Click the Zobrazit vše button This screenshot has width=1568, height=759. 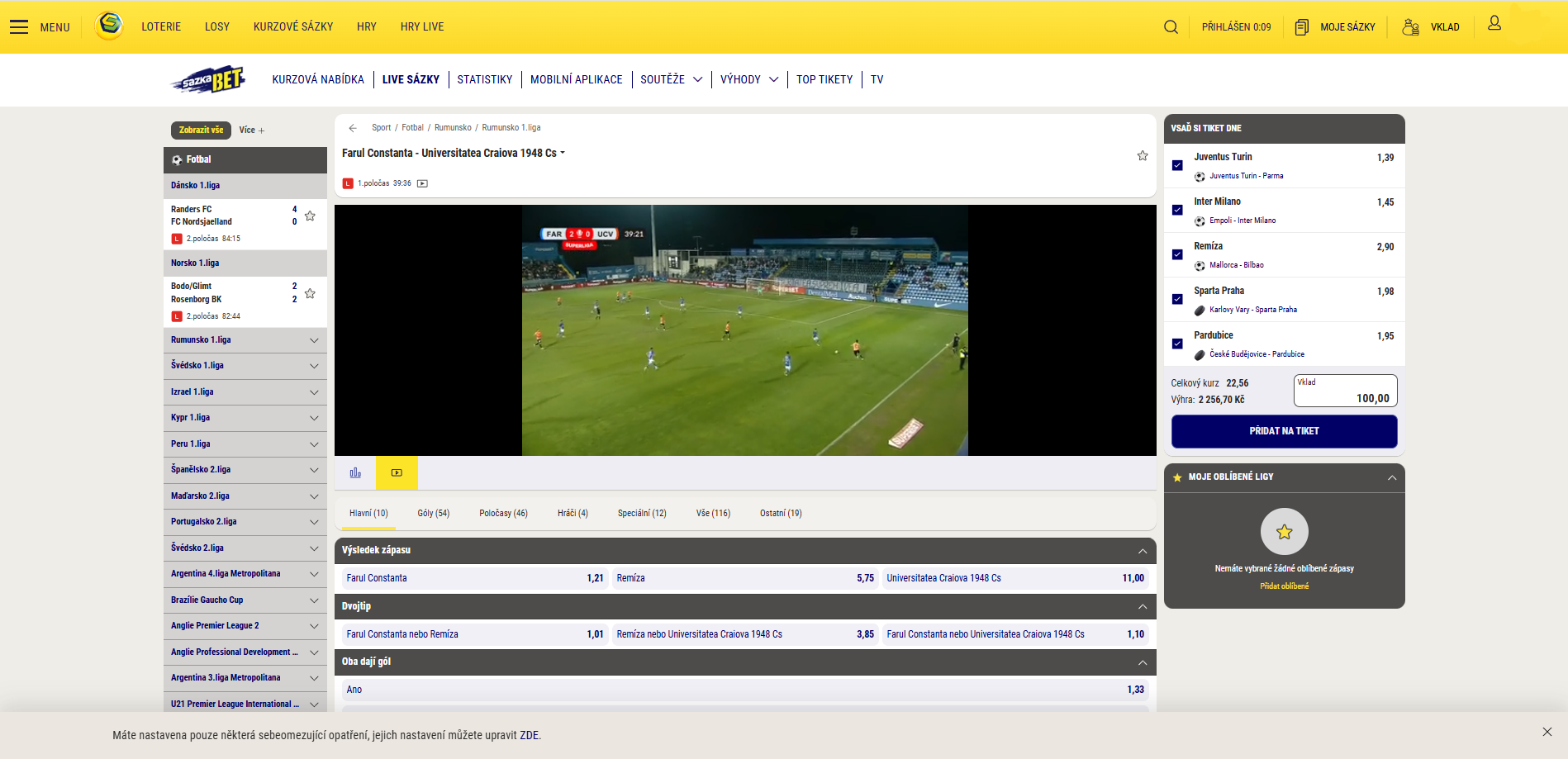[x=202, y=130]
